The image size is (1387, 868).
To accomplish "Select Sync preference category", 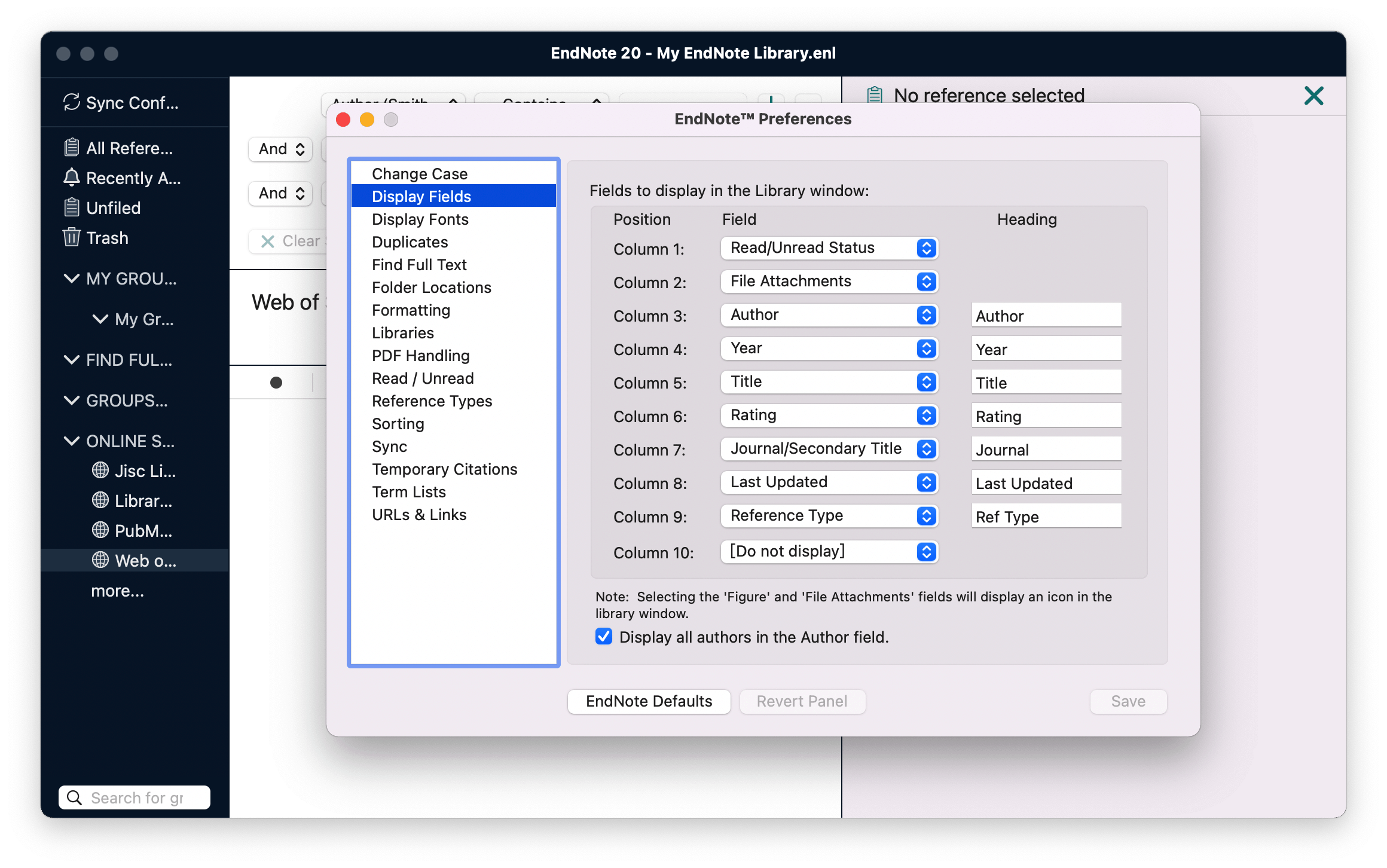I will click(x=453, y=446).
